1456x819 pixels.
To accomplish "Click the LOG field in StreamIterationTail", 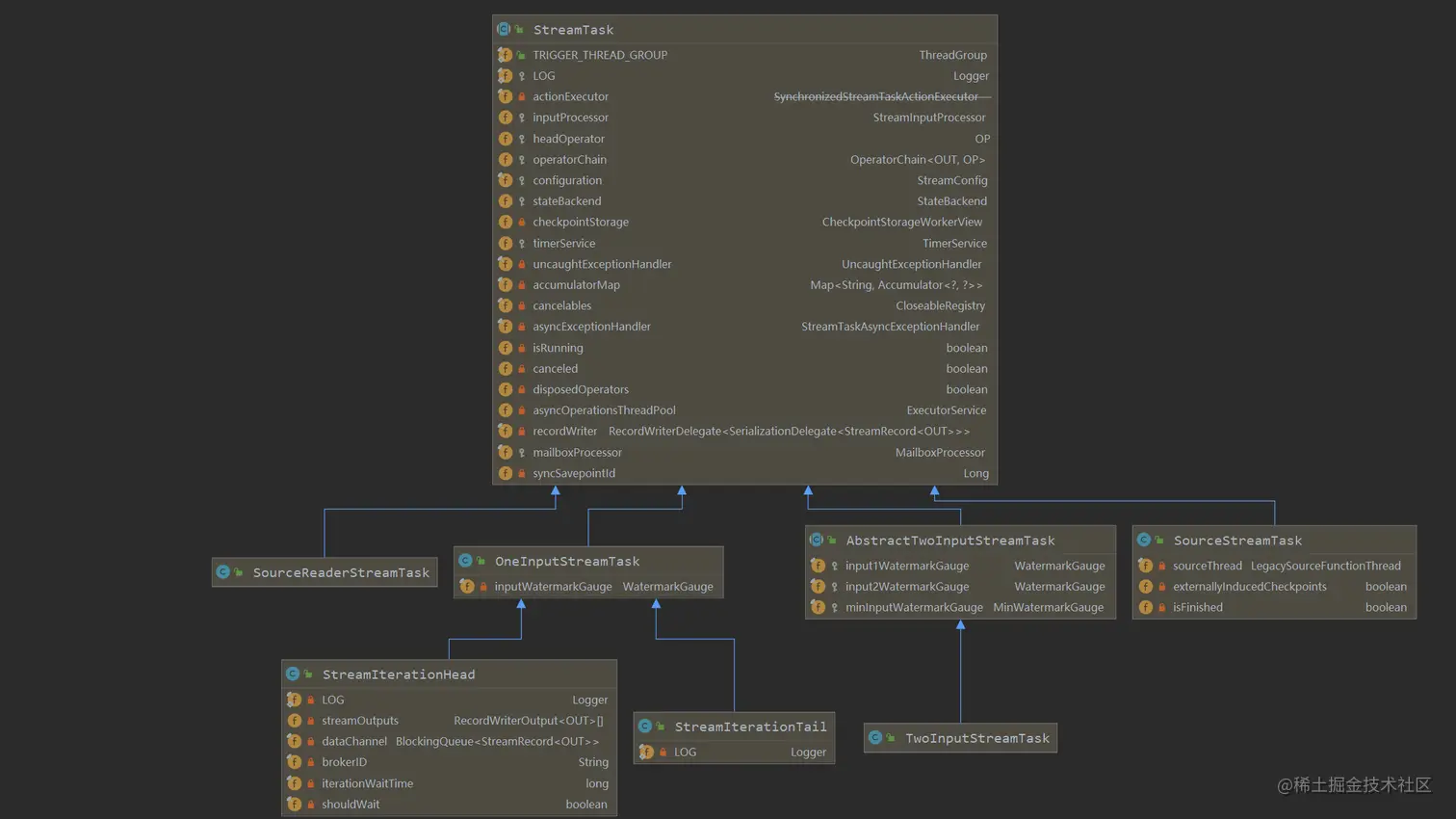I will [685, 752].
